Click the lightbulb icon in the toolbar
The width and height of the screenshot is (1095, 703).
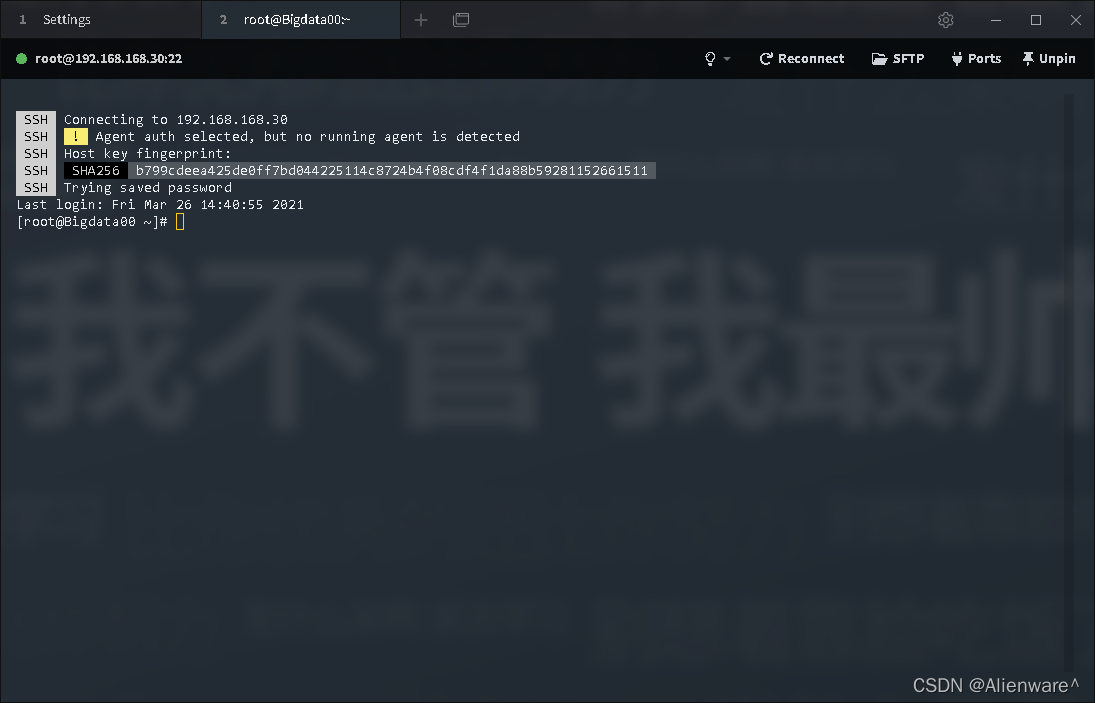point(710,58)
